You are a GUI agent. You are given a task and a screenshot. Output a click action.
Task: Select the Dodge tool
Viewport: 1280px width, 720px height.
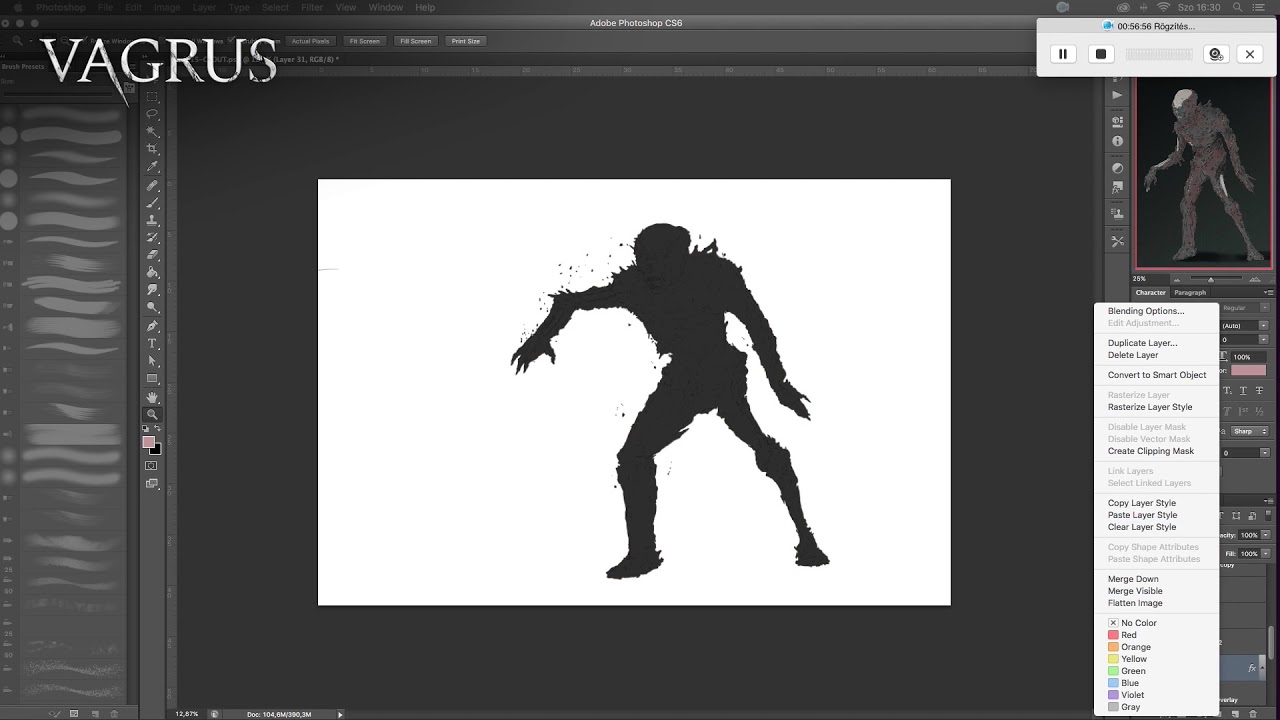tap(153, 308)
